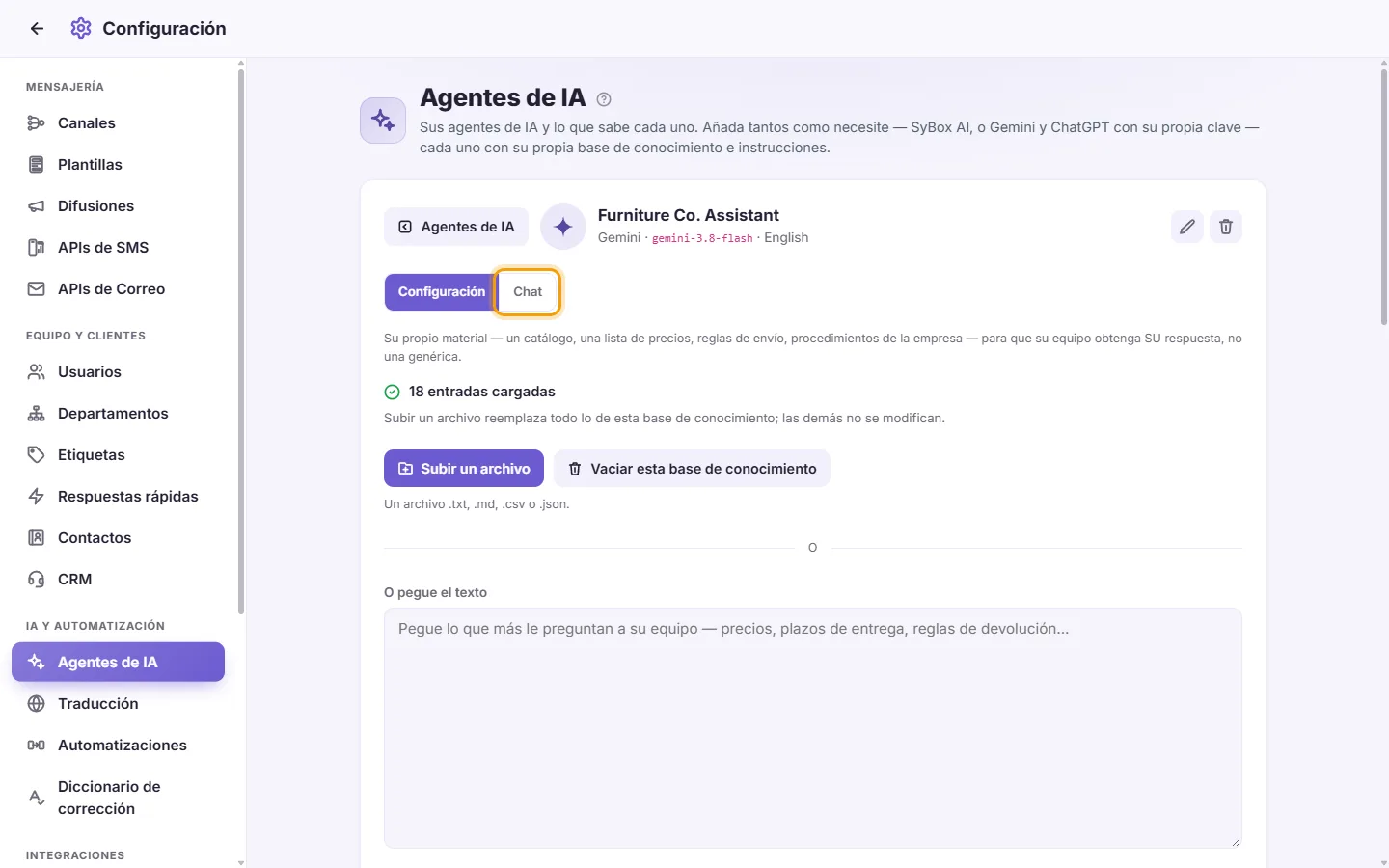Click the 'Configuración' page title at top

[x=164, y=29]
